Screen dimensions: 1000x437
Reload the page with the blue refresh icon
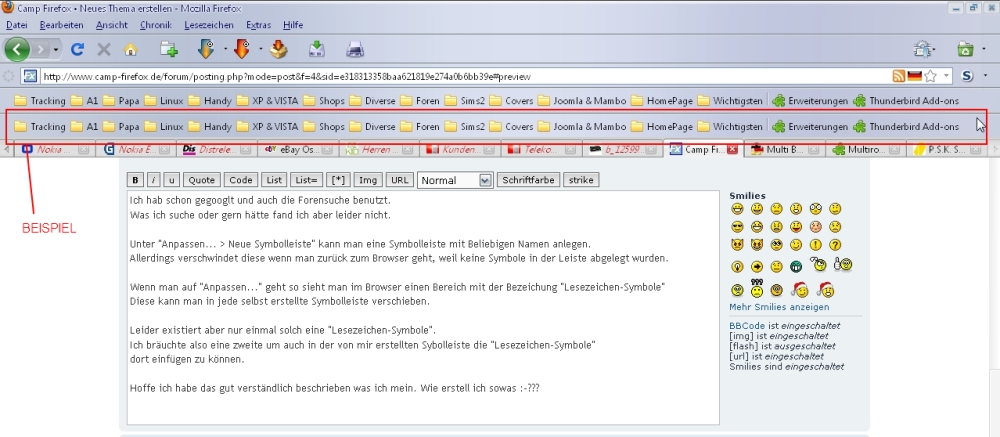[x=77, y=49]
